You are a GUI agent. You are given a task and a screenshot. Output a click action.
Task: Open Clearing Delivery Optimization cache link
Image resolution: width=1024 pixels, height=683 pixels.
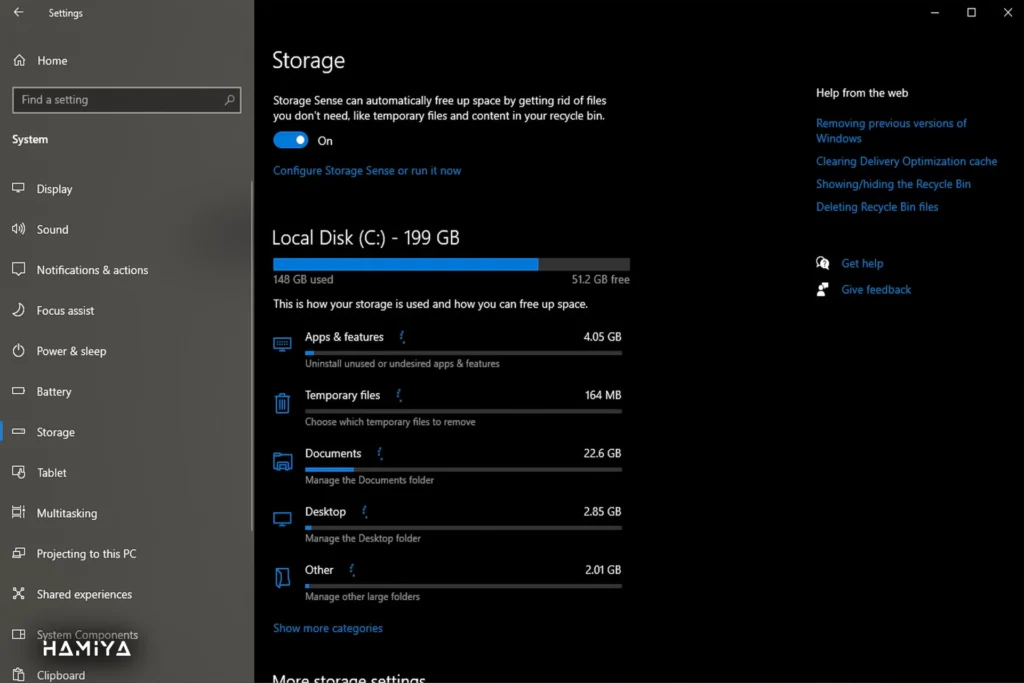click(906, 161)
